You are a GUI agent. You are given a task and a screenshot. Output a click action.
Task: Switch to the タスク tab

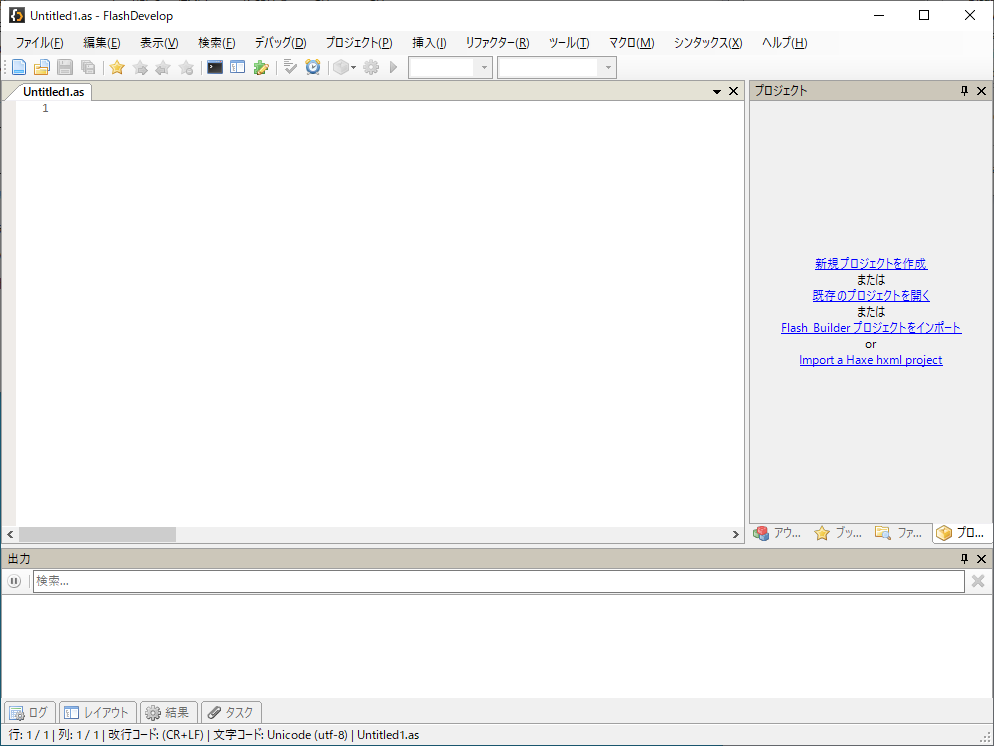pyautogui.click(x=231, y=712)
